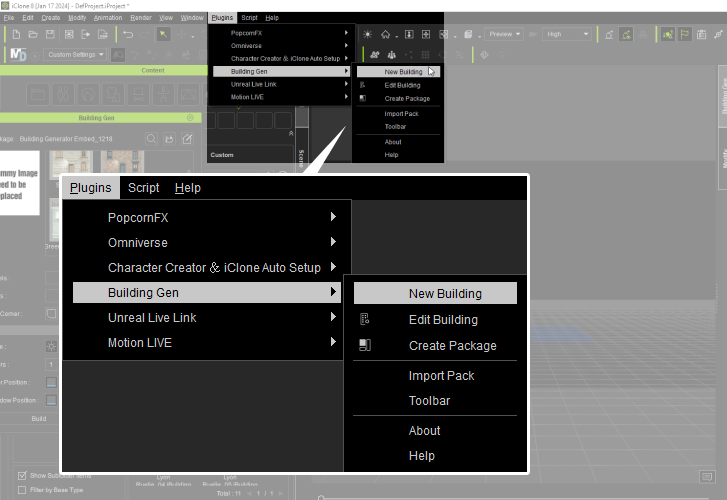Activate the Select Object arrow tool
Image resolution: width=727 pixels, height=500 pixels.
[x=163, y=34]
